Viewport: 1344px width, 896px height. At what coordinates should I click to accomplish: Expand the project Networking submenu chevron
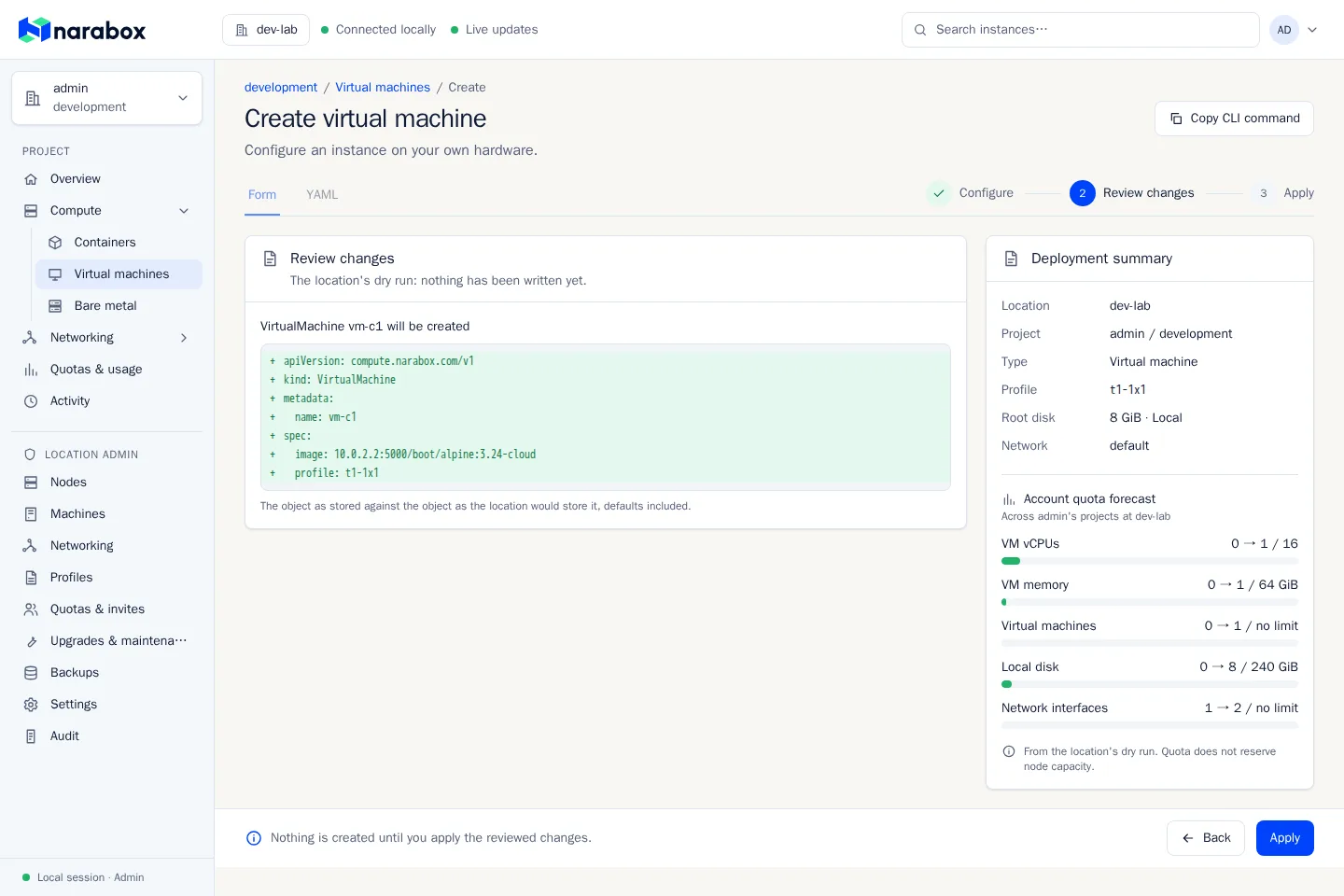point(184,338)
